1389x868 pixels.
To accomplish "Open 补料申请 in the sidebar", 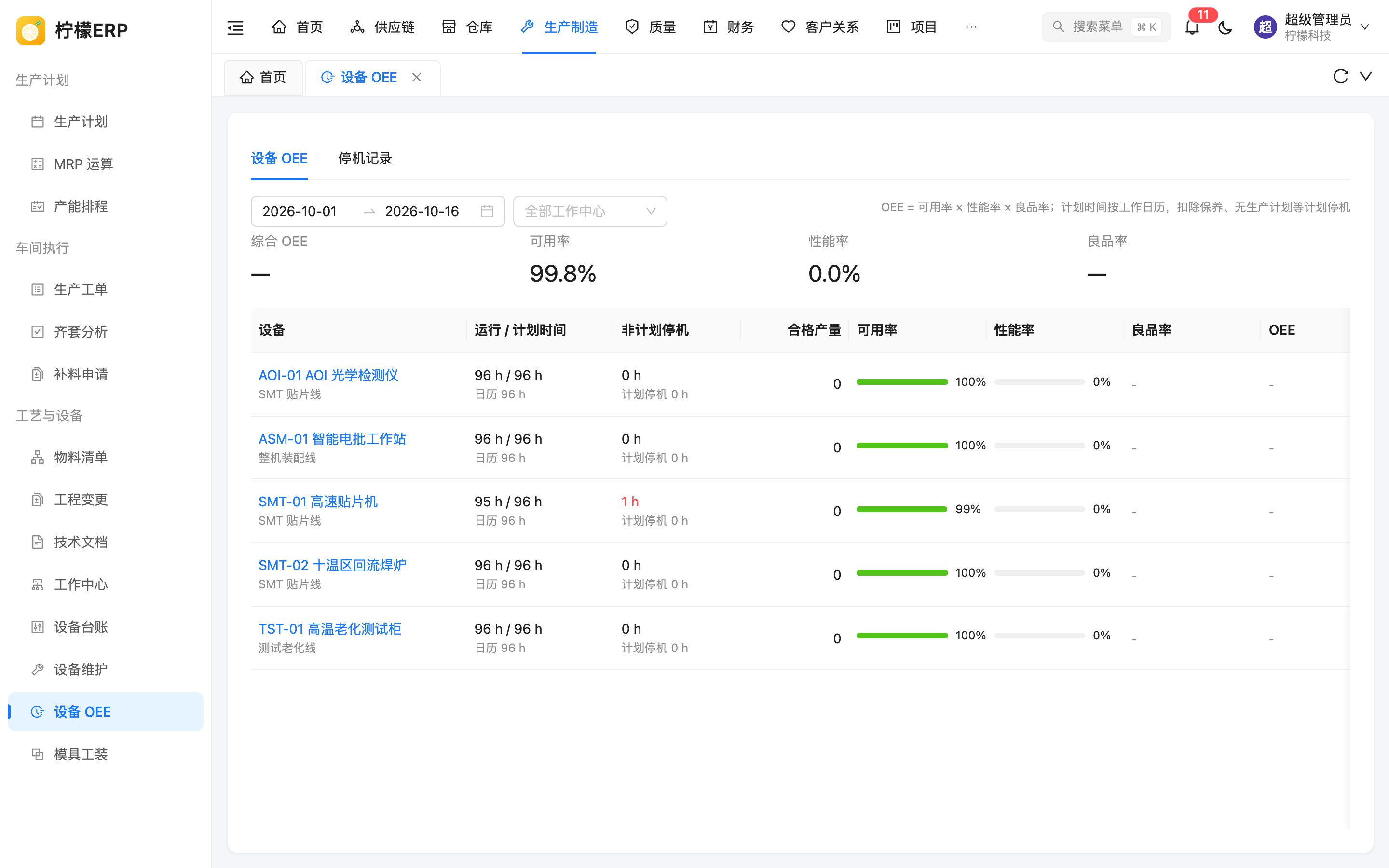I will (x=106, y=374).
